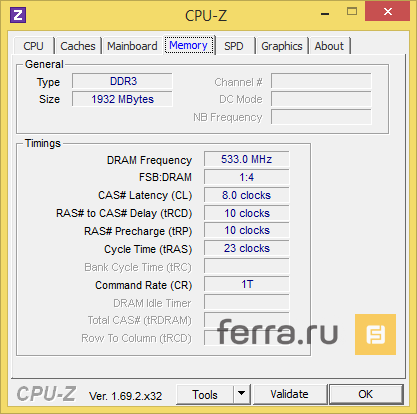The width and height of the screenshot is (417, 414).
Task: Click the tRCD 10 clocks value field
Action: (247, 213)
